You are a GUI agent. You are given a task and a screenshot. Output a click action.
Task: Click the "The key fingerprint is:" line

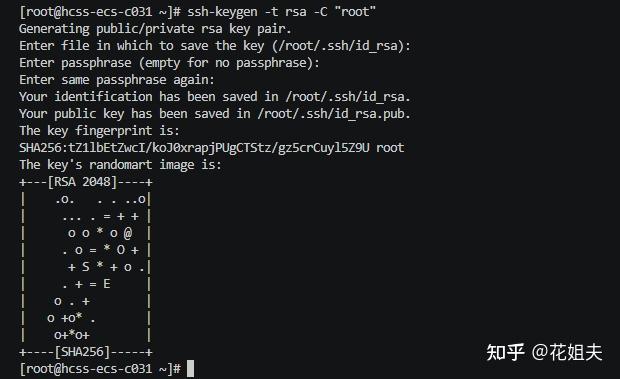click(99, 131)
